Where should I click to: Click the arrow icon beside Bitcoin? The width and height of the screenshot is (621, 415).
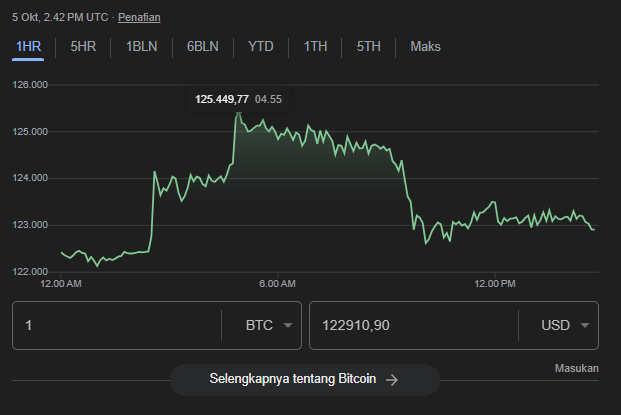(x=392, y=380)
